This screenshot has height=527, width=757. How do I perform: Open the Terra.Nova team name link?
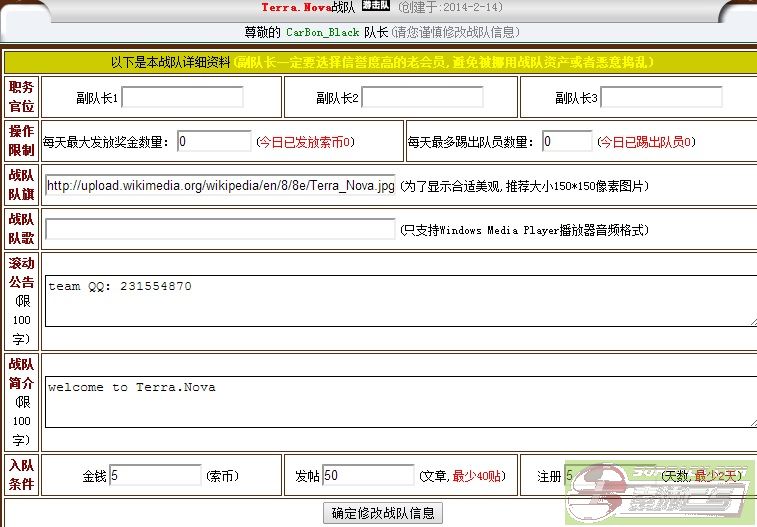click(296, 7)
